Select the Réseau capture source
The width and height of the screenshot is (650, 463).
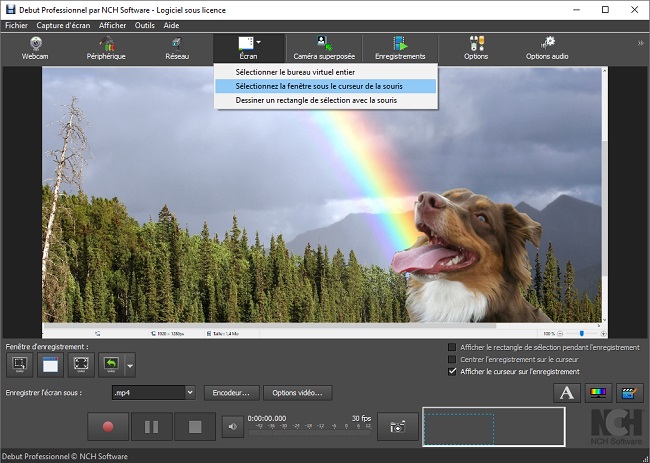177,48
